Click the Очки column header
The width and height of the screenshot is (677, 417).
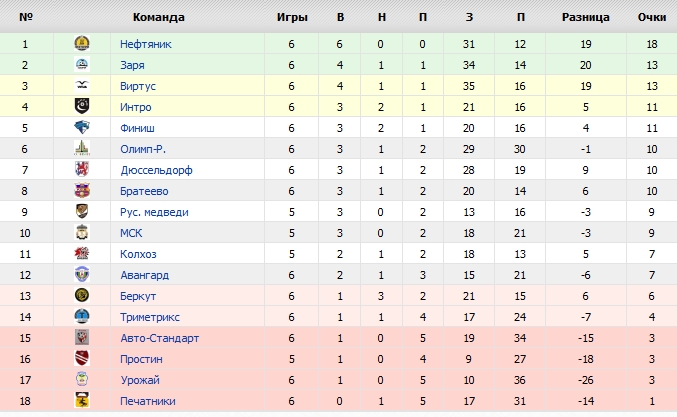pos(651,18)
